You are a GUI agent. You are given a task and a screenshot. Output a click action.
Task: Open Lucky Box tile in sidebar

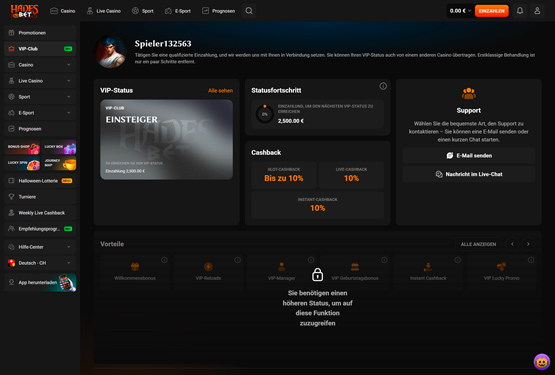pos(59,148)
